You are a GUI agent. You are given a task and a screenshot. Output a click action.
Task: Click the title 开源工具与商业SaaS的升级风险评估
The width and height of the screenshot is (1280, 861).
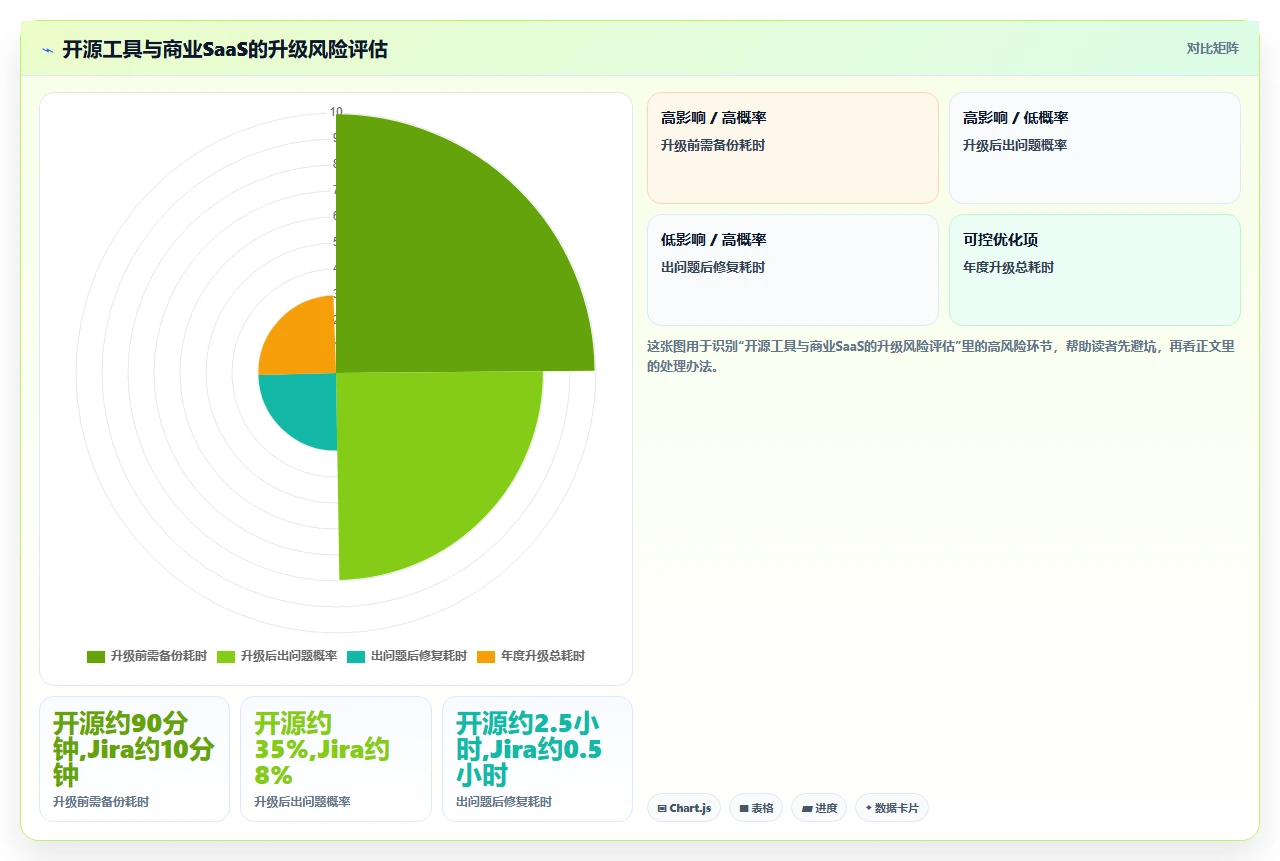225,49
